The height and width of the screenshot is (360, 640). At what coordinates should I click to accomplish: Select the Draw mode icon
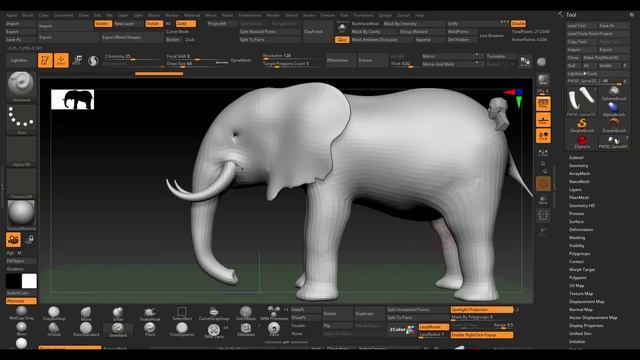coord(61,60)
